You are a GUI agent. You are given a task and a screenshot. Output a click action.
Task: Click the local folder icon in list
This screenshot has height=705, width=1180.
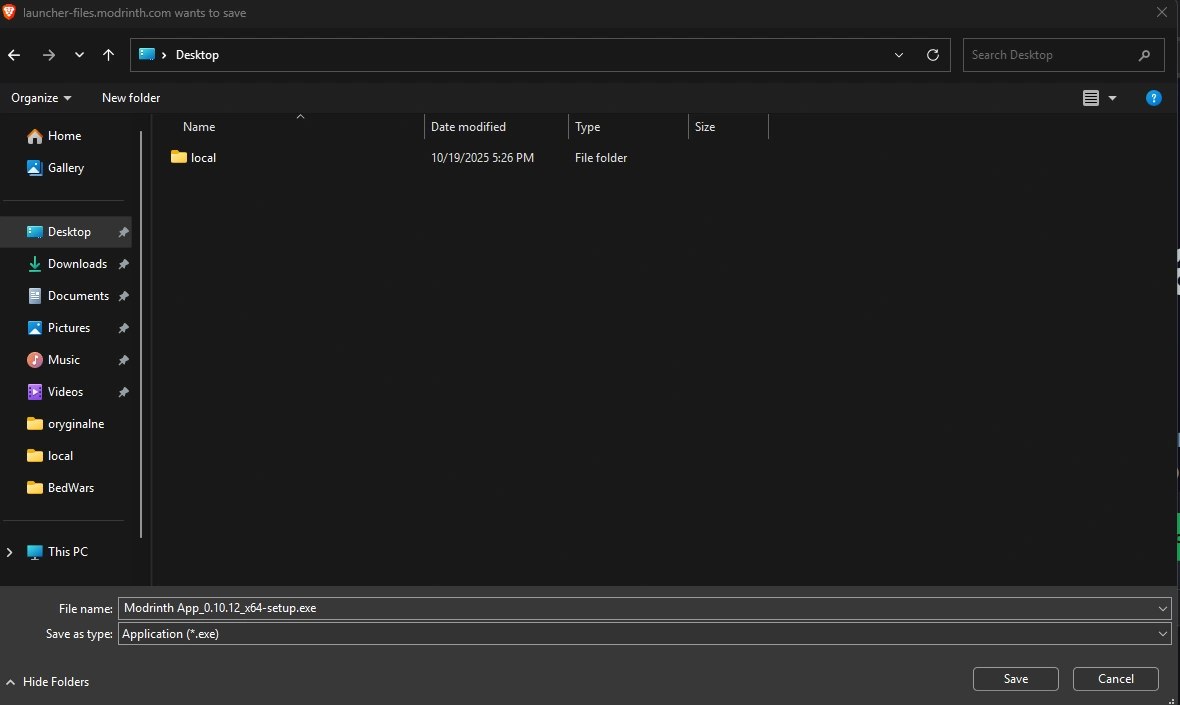[x=178, y=156]
